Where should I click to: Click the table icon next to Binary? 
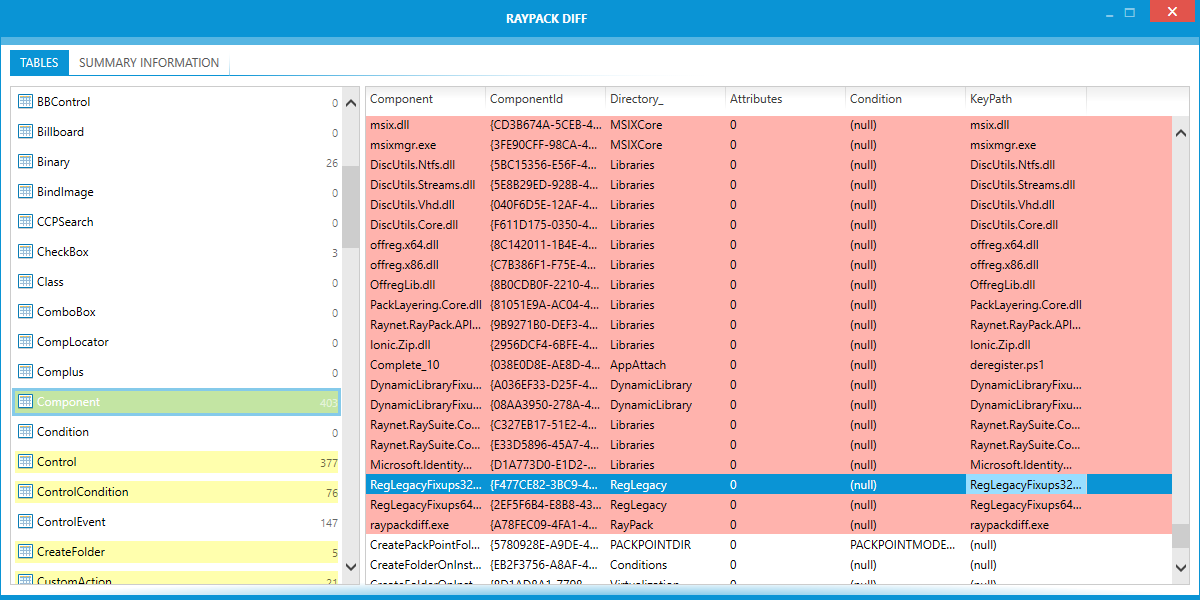click(26, 162)
